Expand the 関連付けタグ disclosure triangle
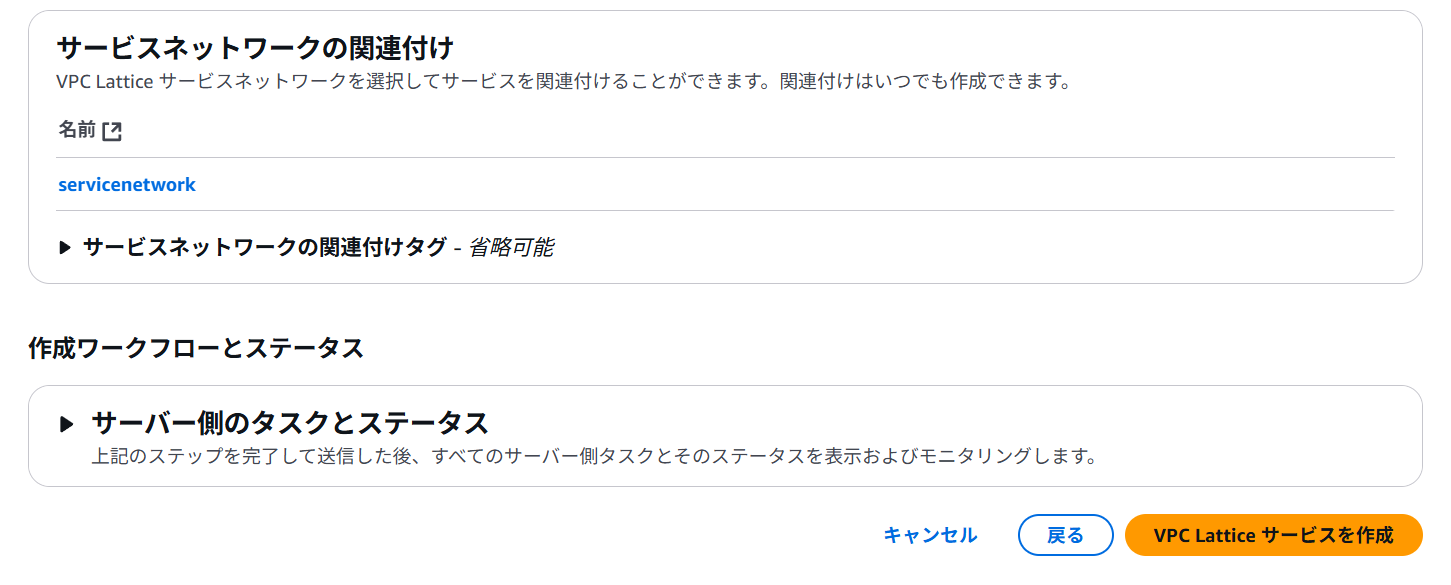The height and width of the screenshot is (585, 1451). point(65,248)
